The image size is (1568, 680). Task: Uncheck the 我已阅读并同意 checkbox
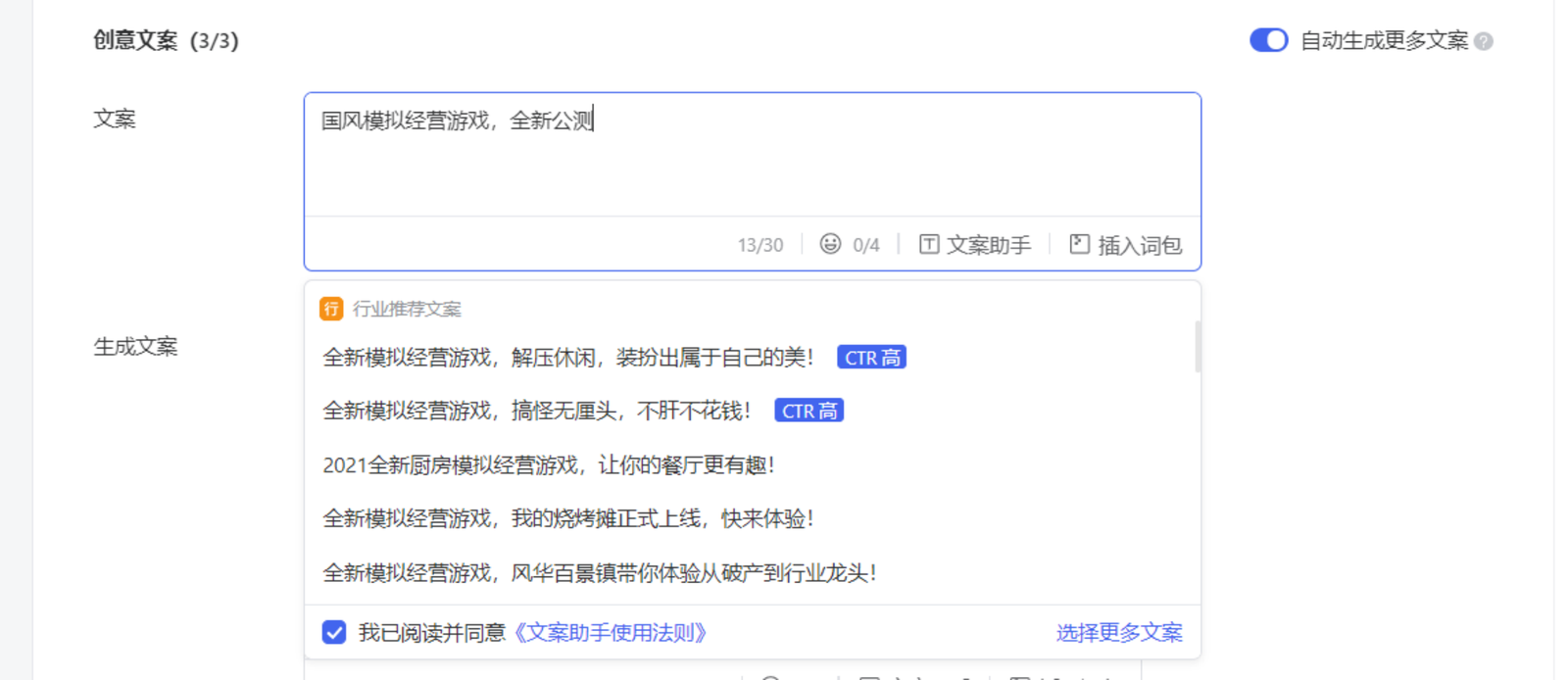334,632
